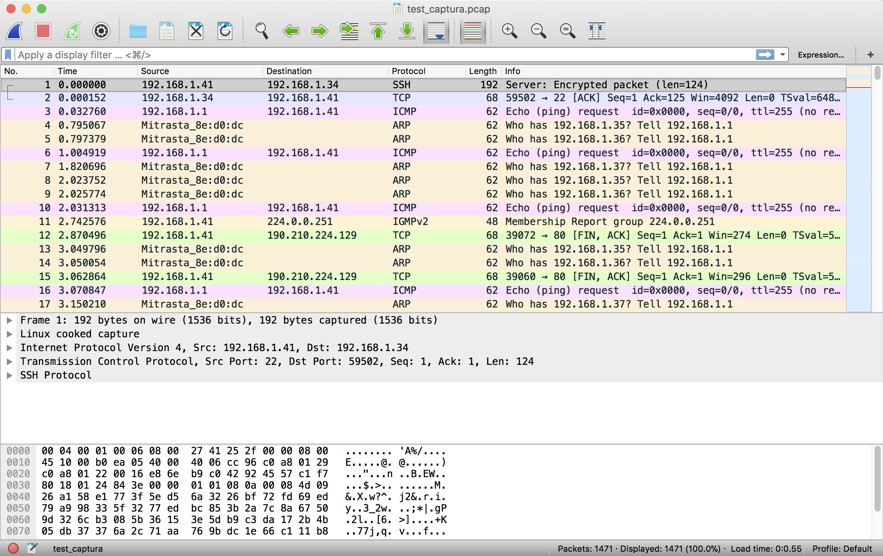
Task: Click the find packet magnifier icon
Action: pos(262,31)
